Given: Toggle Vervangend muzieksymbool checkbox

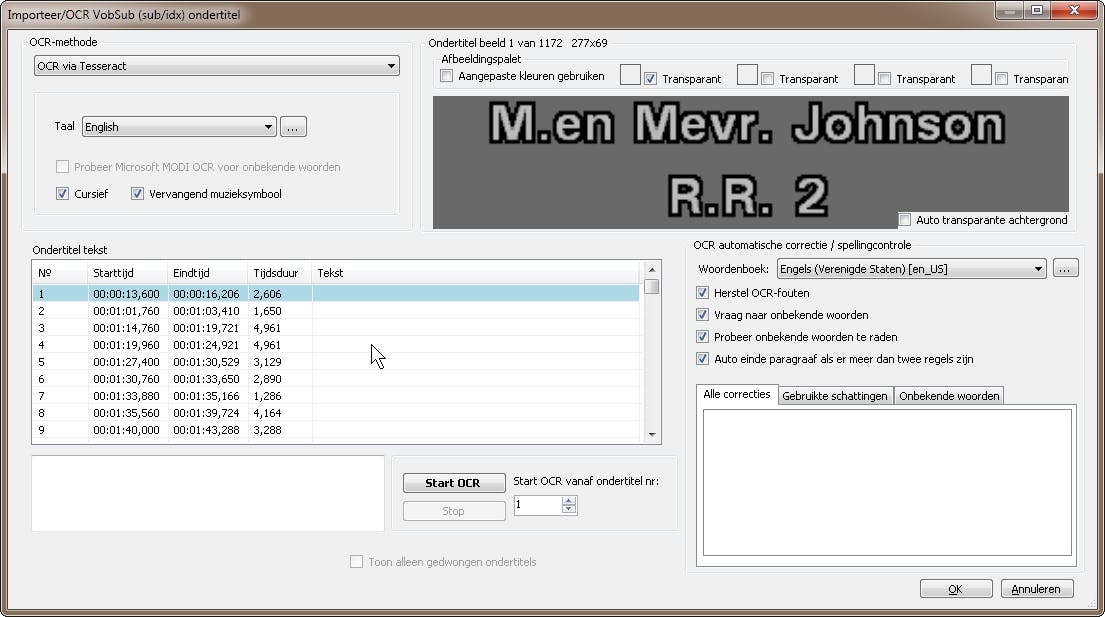Looking at the screenshot, I should [x=137, y=194].
